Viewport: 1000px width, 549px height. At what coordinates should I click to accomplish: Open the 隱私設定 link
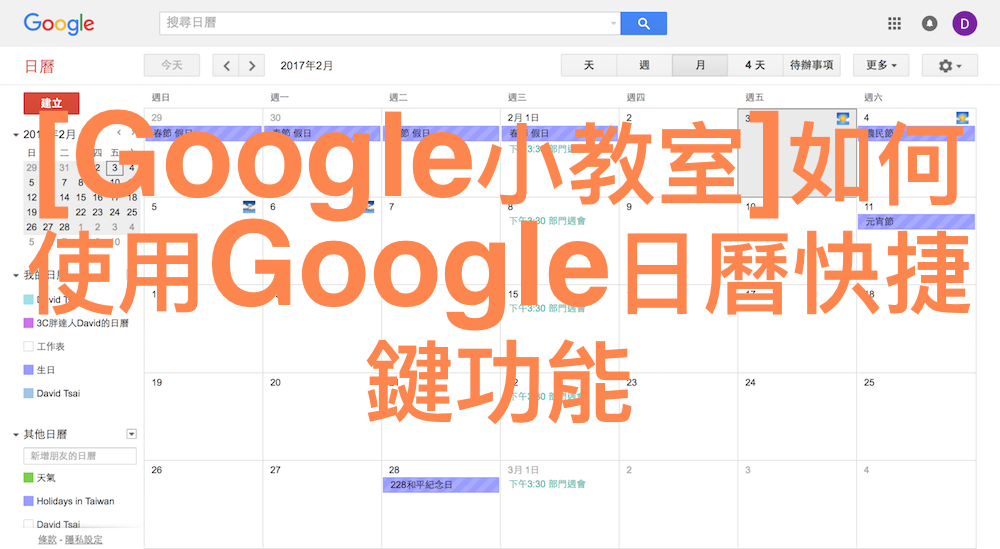pyautogui.click(x=84, y=539)
